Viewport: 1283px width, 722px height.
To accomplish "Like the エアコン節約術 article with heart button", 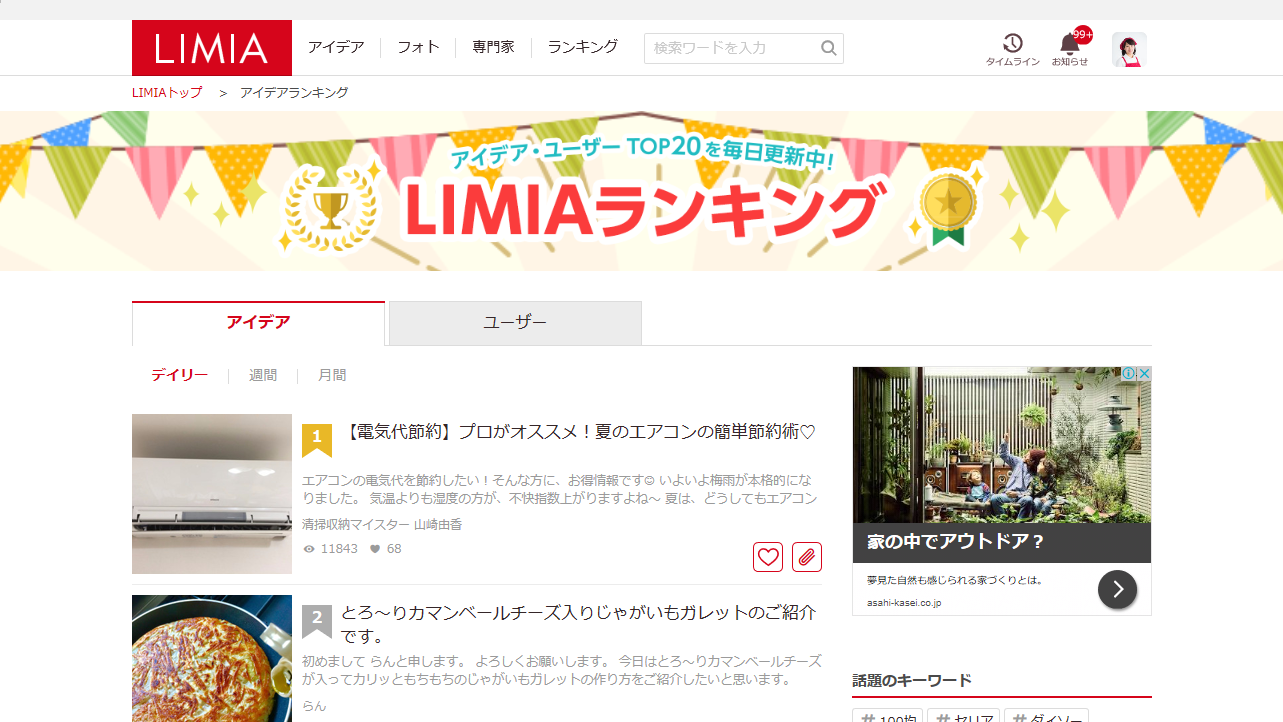I will coord(768,557).
